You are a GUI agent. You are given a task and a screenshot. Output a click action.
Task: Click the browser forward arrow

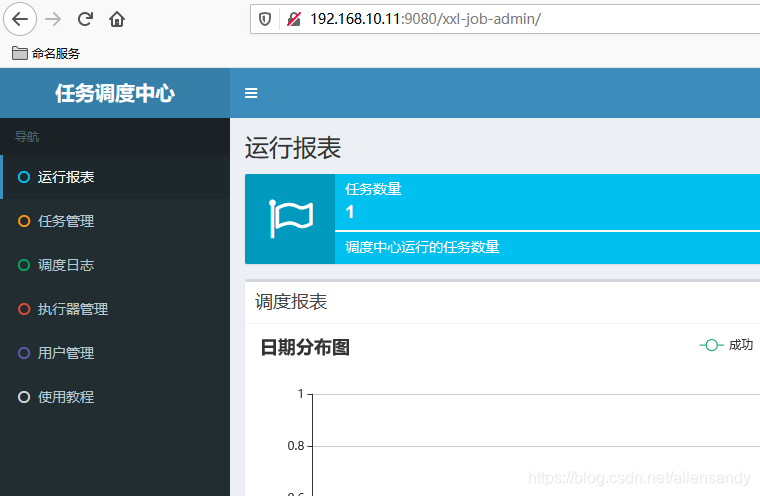(53, 19)
